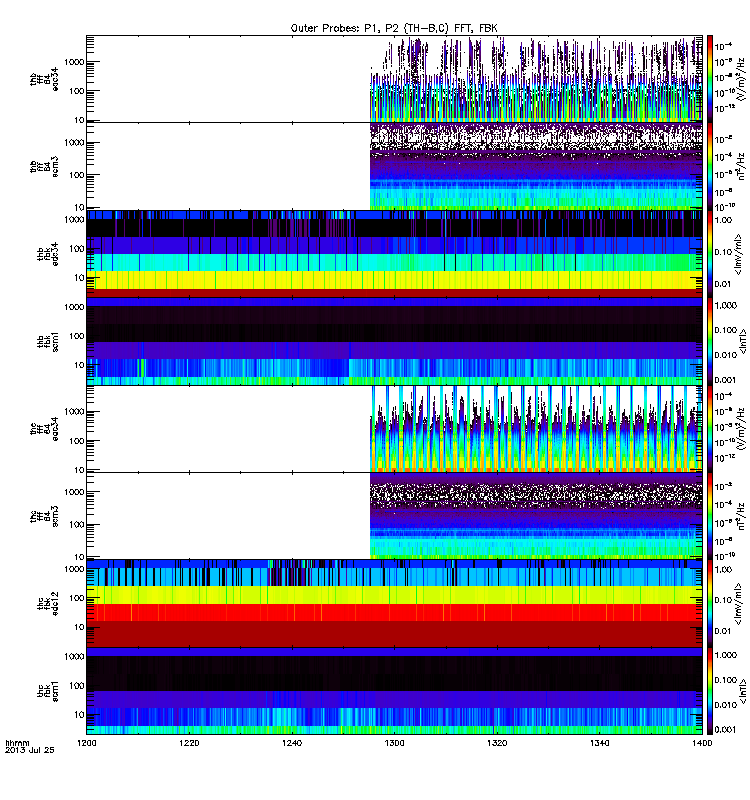Screen dimensions: 750x800
Task: Click the (V/m)²/Hz unit label beside thb eac34 color bar
Action: 743,78
